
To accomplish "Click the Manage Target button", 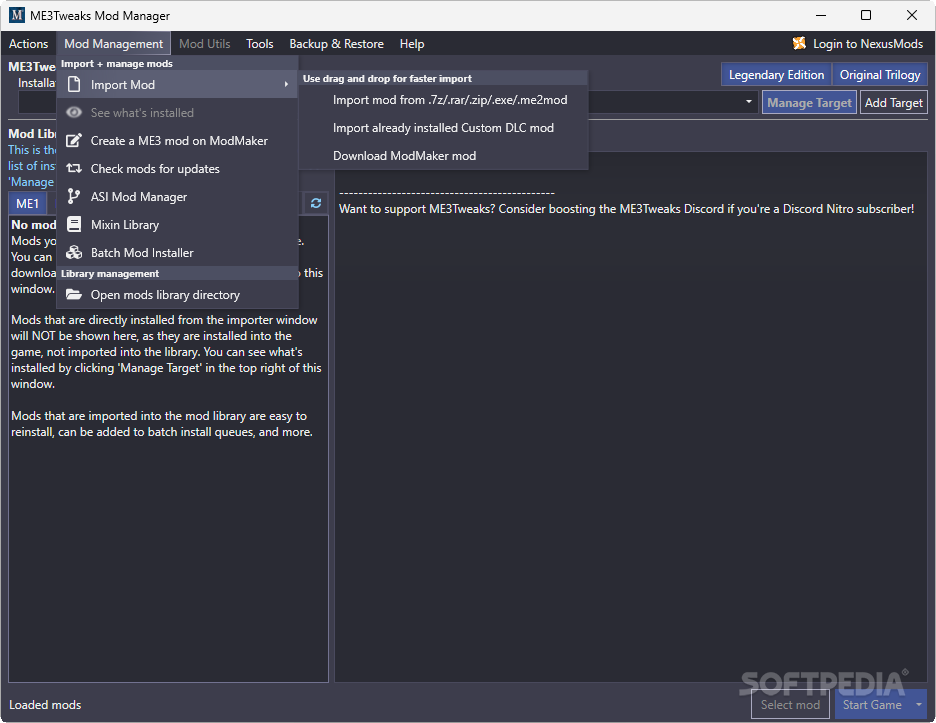I will (x=809, y=103).
